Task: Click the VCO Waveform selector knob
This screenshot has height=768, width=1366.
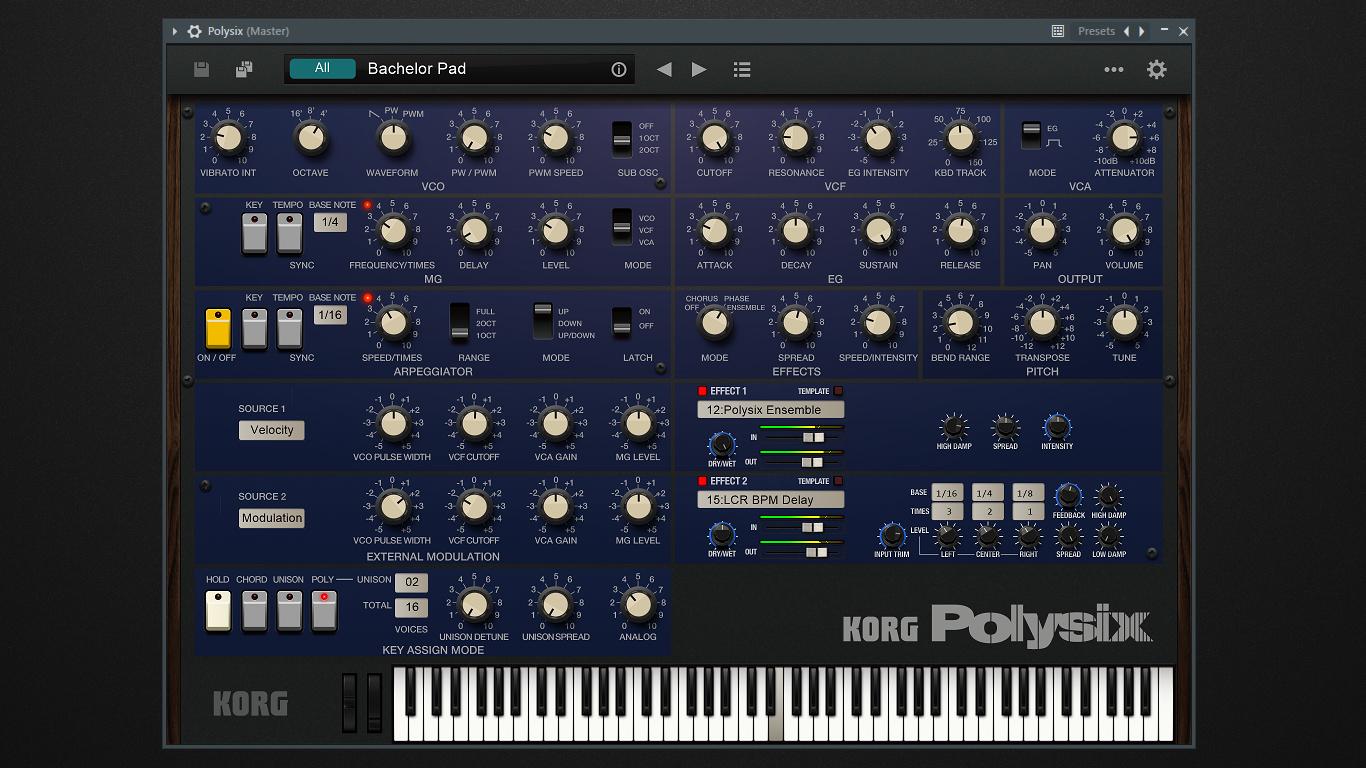Action: 392,138
